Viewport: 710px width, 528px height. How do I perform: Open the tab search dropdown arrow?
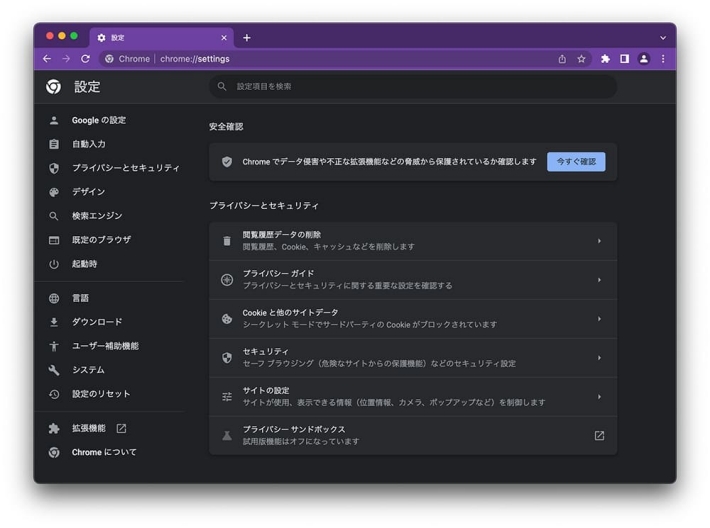663,38
